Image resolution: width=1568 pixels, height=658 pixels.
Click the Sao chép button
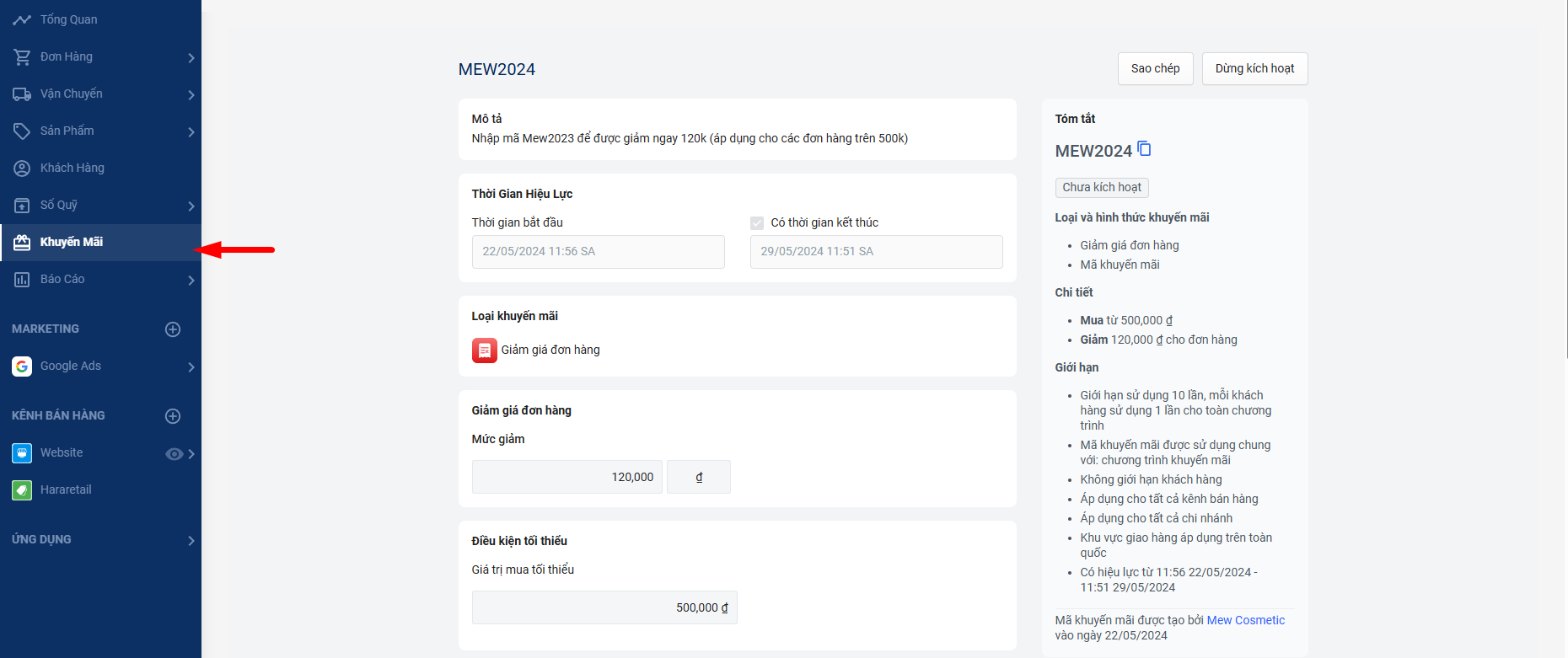1156,68
